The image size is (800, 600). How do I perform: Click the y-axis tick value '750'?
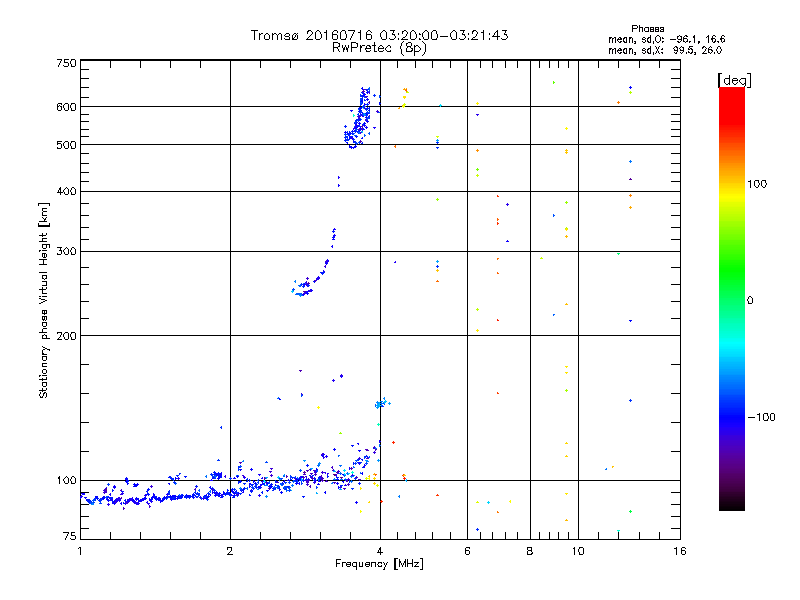tap(66, 63)
